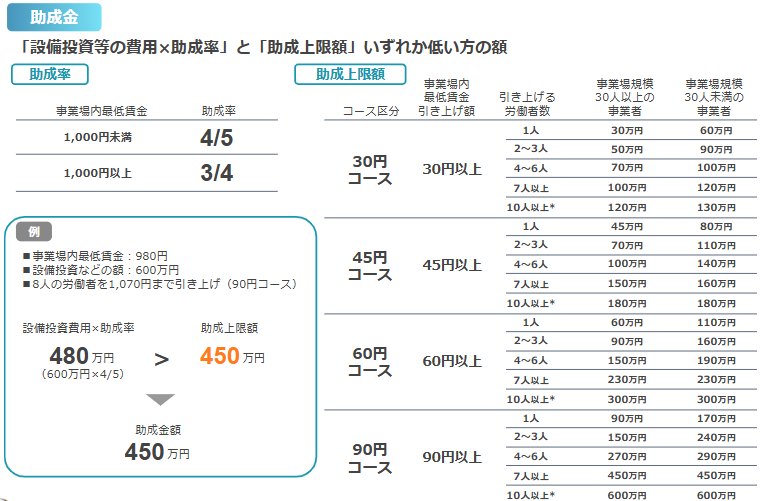The image size is (766, 501).
Task: Select the 45円以上 raise amount
Action: tap(452, 265)
